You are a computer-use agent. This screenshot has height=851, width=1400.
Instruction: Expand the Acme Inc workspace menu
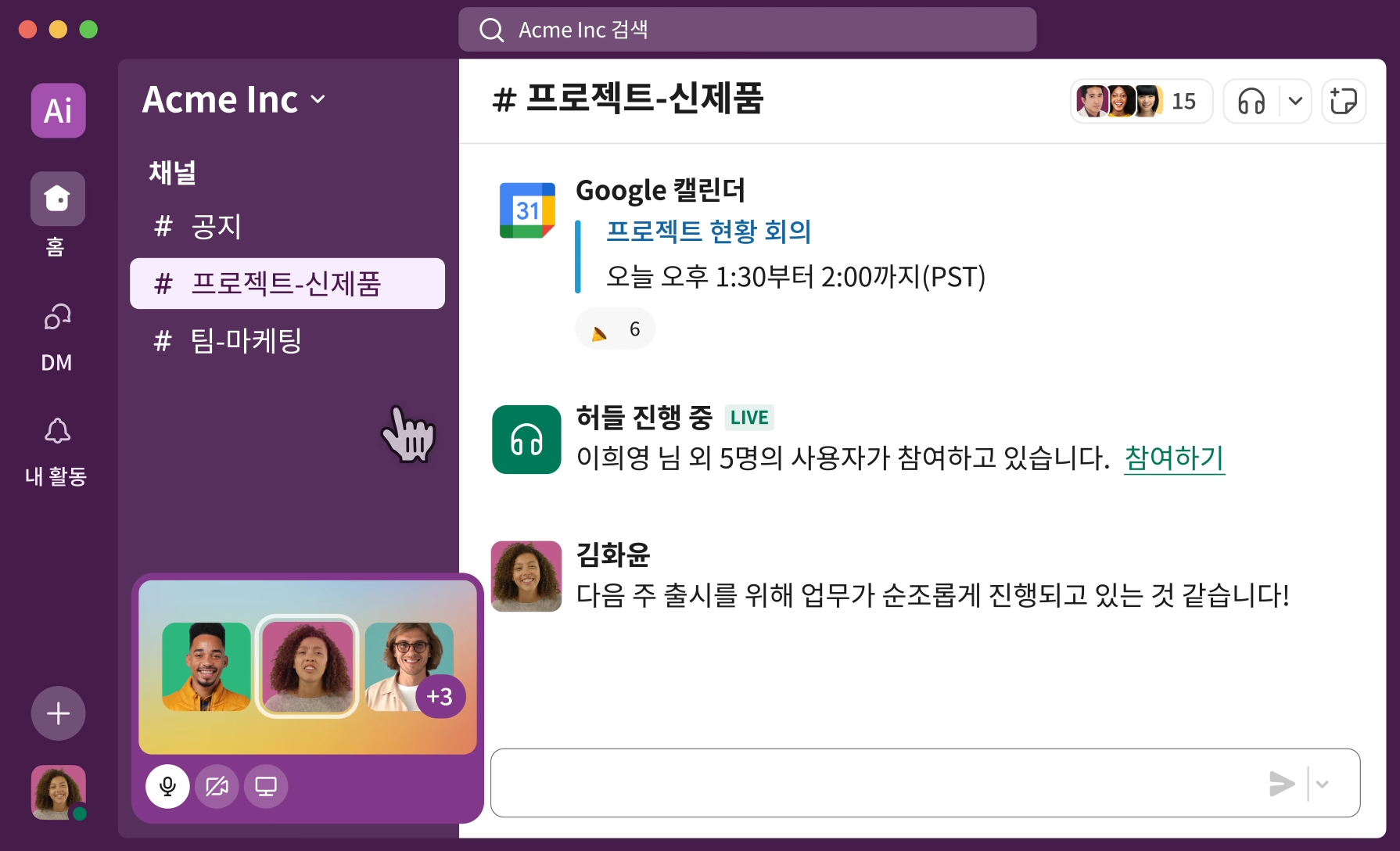click(318, 100)
